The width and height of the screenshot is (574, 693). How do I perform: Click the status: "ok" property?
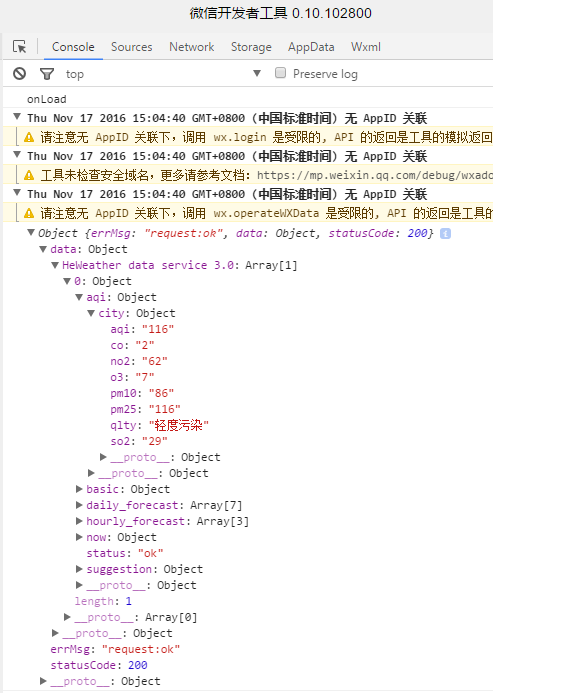tap(125, 553)
